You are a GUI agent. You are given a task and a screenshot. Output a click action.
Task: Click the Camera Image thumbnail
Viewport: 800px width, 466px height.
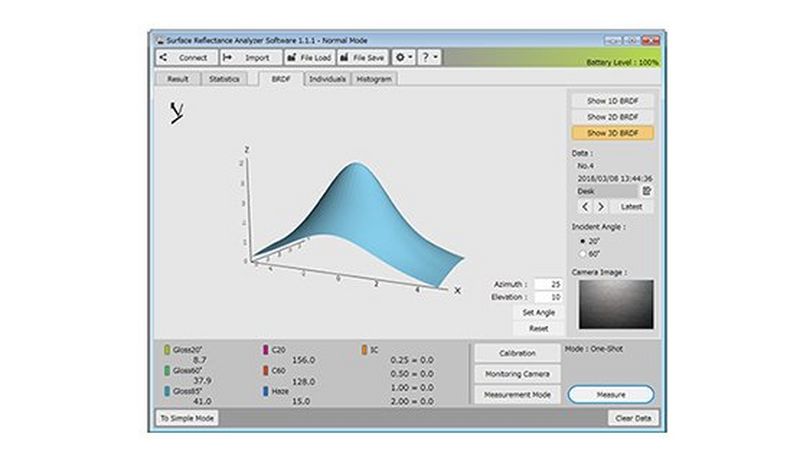[612, 305]
